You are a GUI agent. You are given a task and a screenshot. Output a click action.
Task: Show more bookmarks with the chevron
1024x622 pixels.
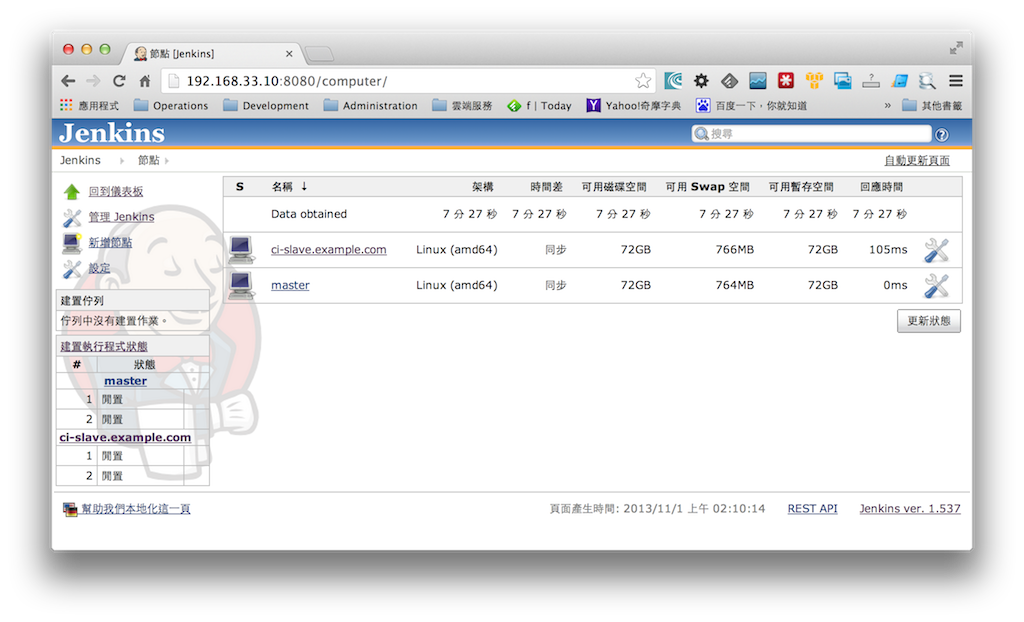[x=888, y=106]
